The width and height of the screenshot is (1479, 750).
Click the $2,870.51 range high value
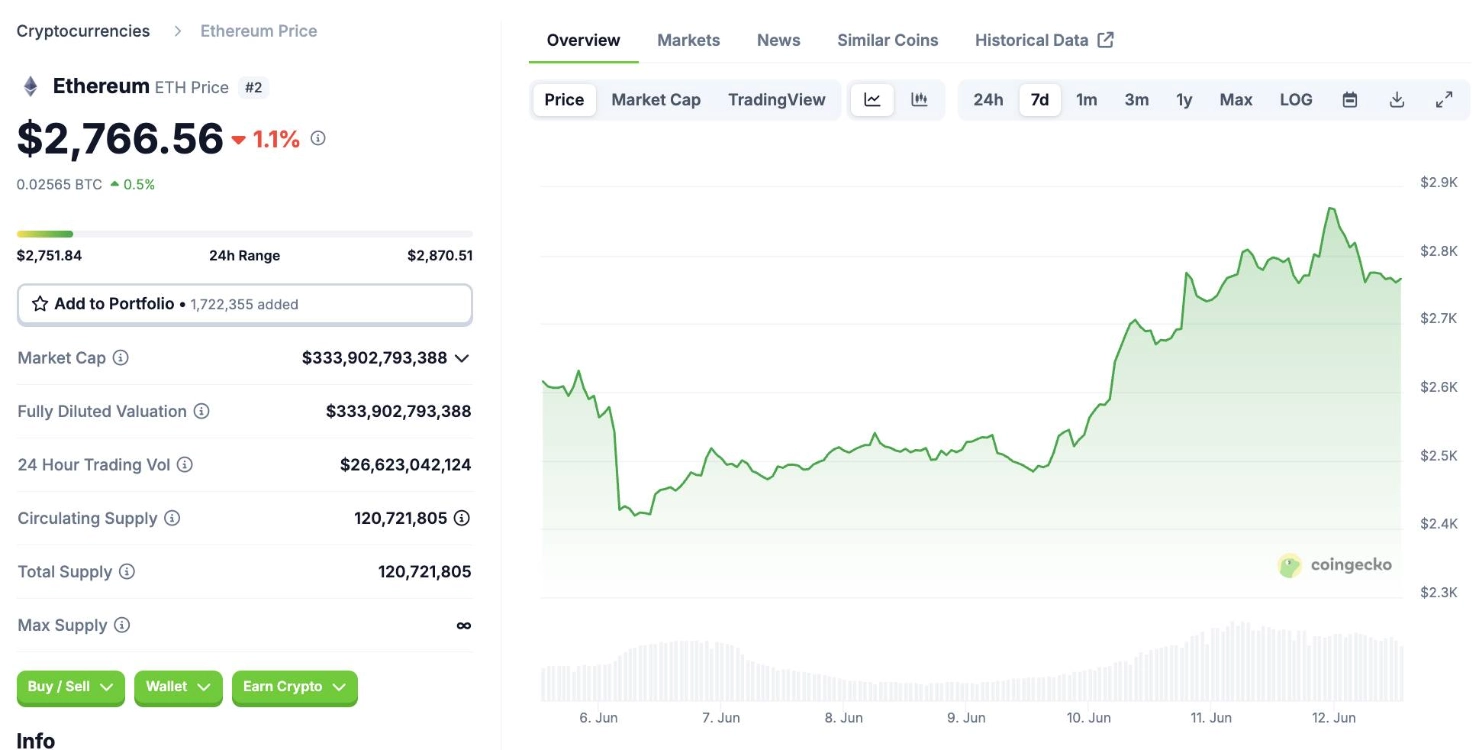click(440, 255)
